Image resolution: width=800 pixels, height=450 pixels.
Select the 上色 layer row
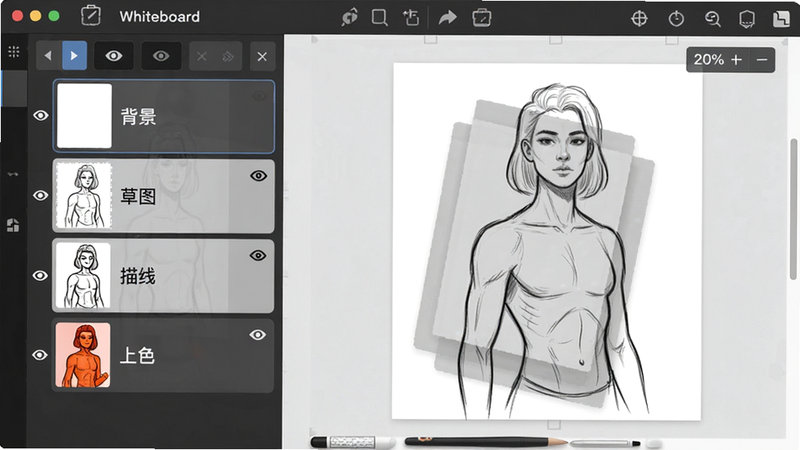tap(163, 355)
